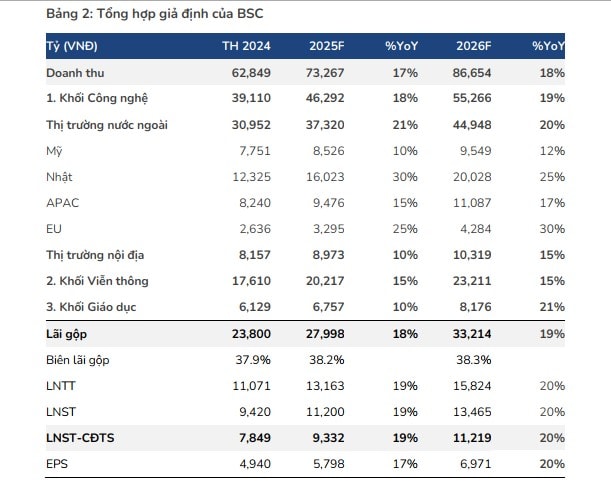The height and width of the screenshot is (497, 611).
Task: Select the Nhật 2025F value 16,023
Action: click(x=325, y=177)
